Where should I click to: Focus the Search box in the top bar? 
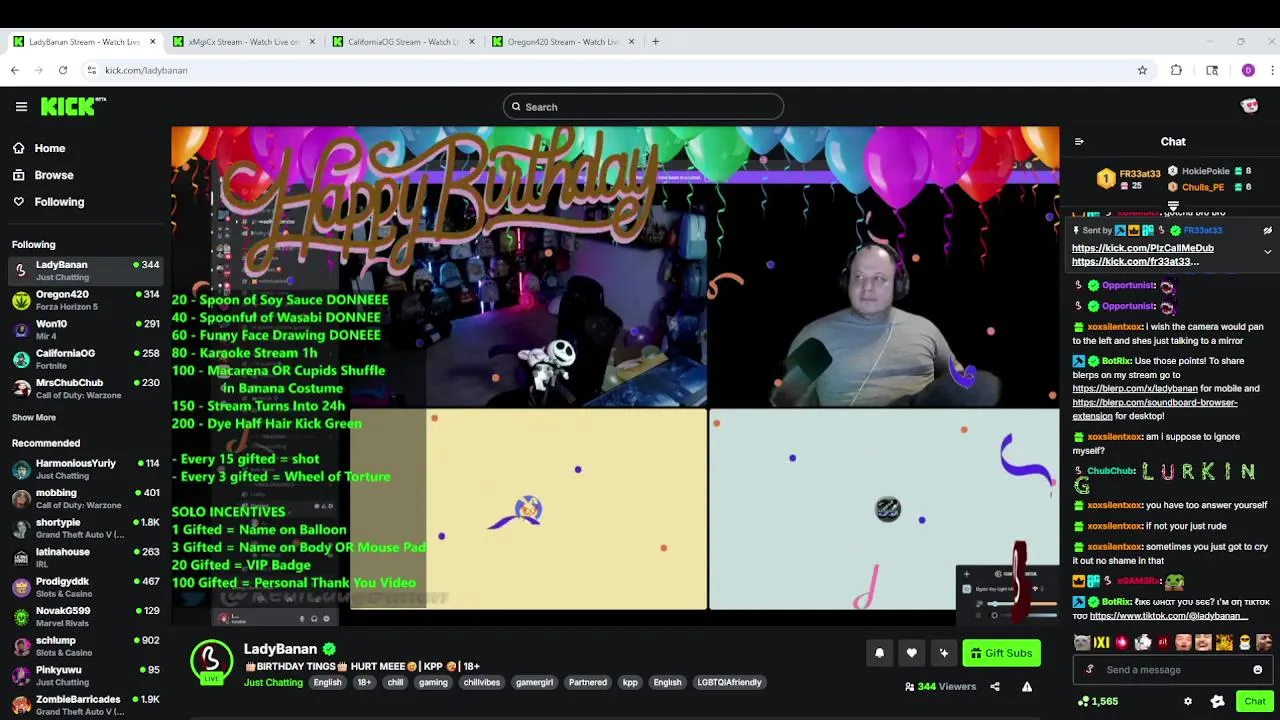643,107
